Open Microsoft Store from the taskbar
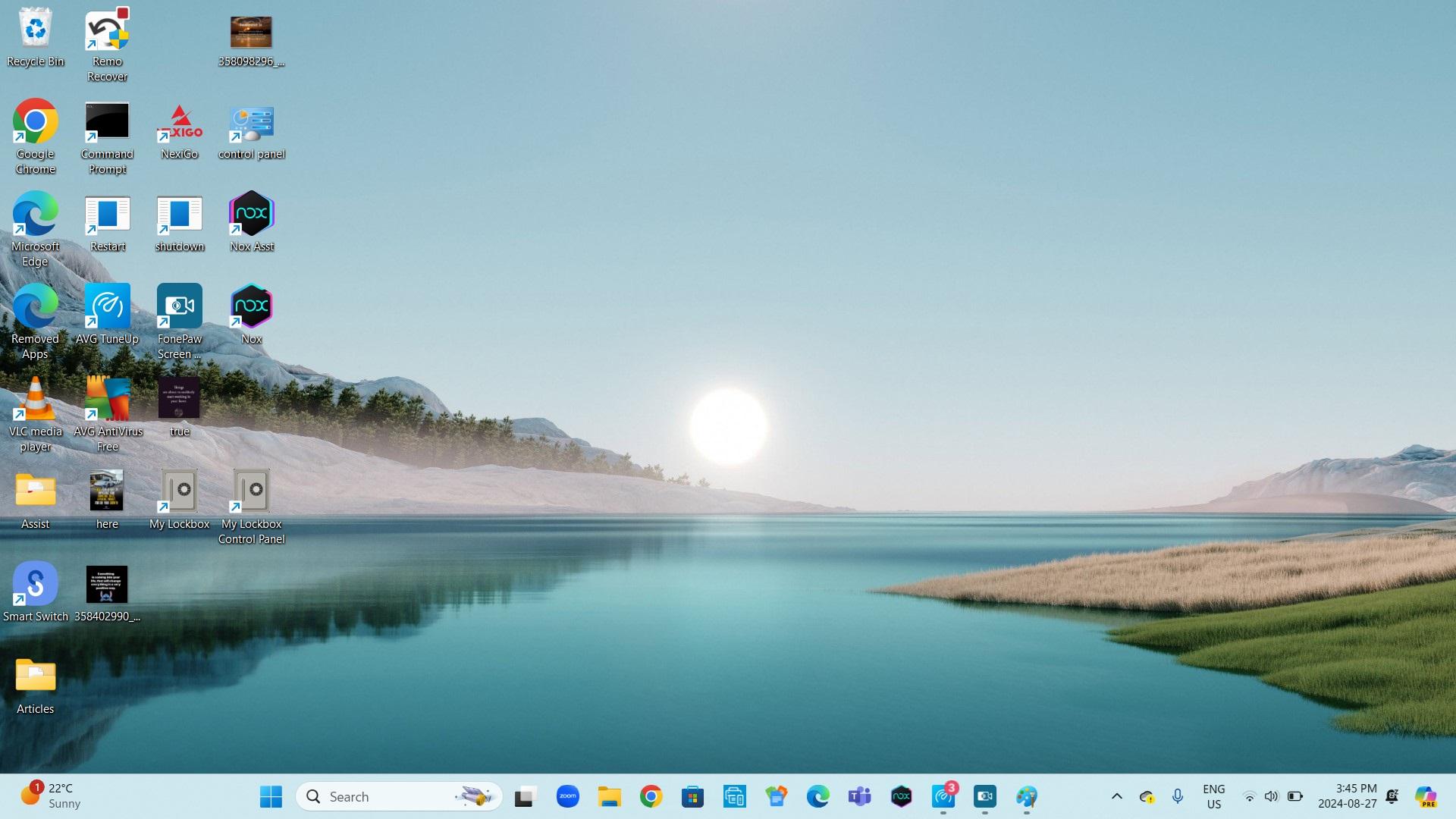This screenshot has height=819, width=1456. (692, 797)
